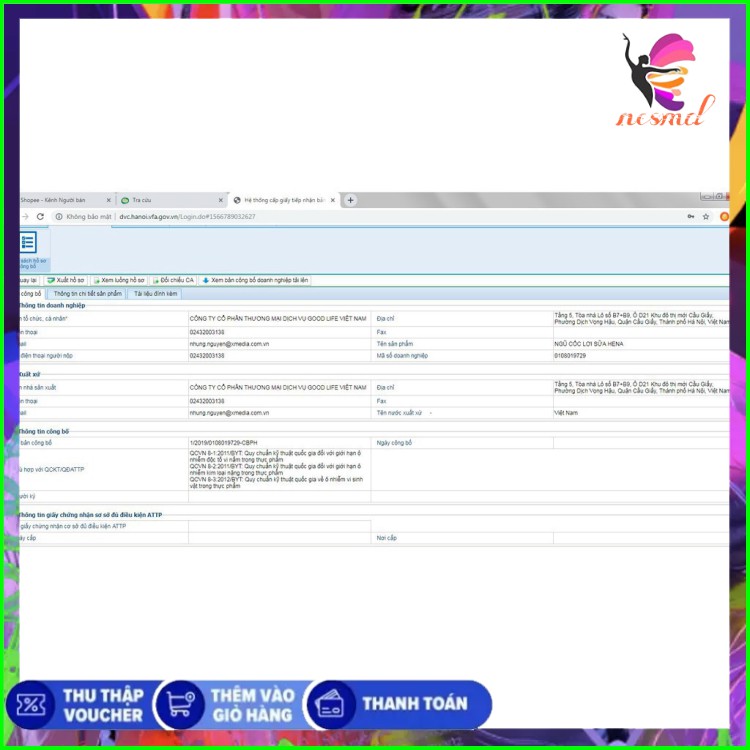Open a new browser tab with plus
Screen dimensions: 750x750
point(350,200)
